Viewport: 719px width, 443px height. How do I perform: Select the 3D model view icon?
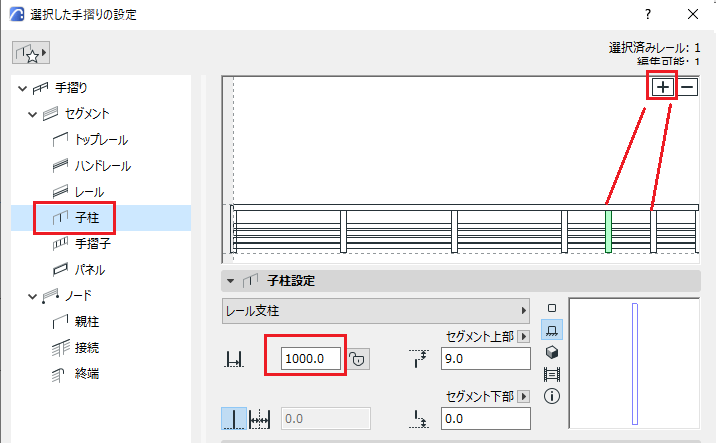(552, 352)
